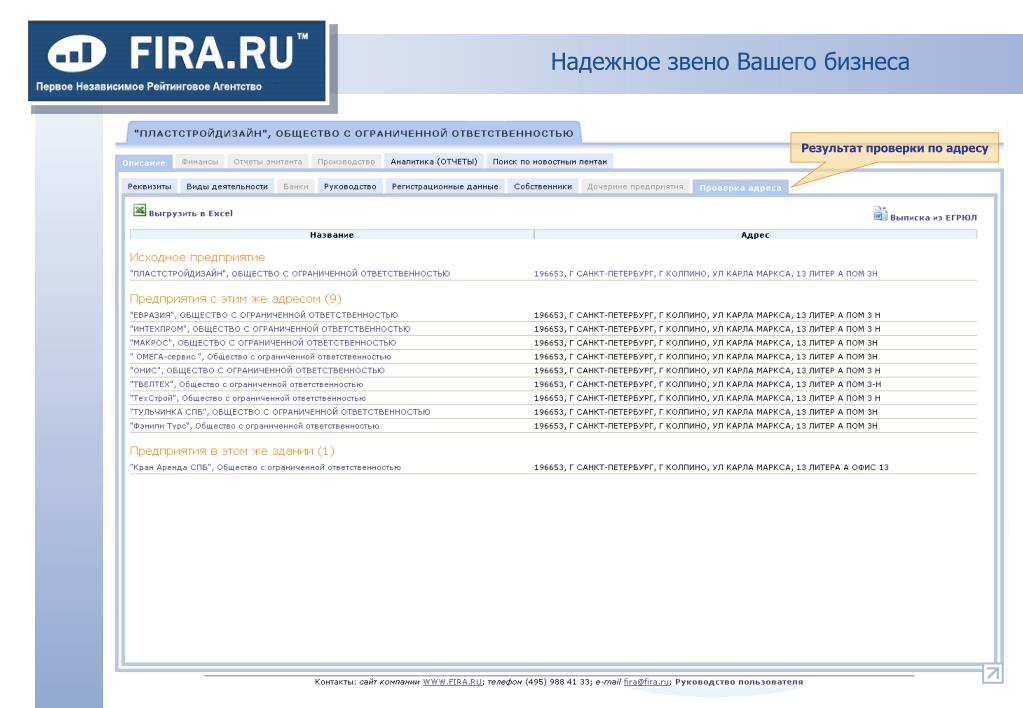Open the "ИНТЕХПРОМ" company entry
This screenshot has width=1023, height=708.
click(x=270, y=329)
